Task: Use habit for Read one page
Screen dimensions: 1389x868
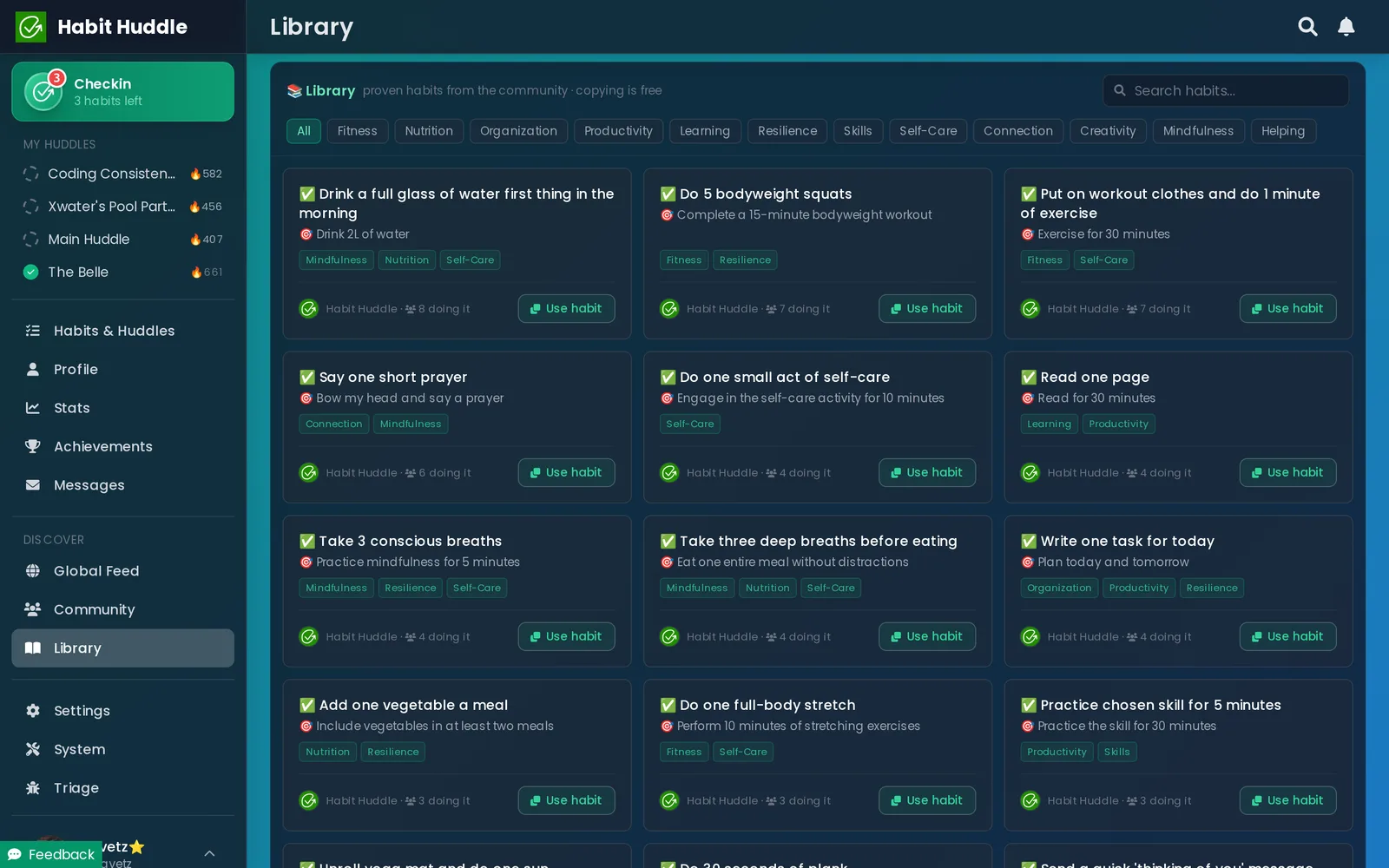Action: pos(1288,472)
